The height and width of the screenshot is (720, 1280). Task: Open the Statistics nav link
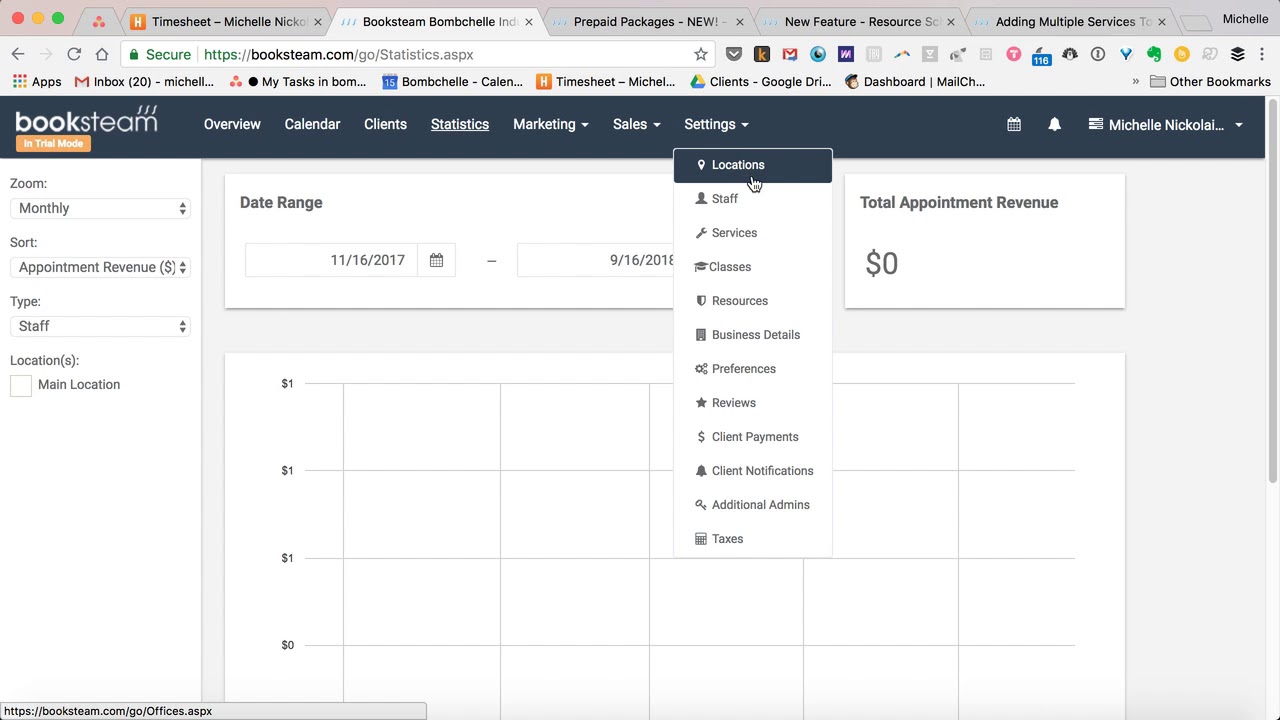coord(460,124)
